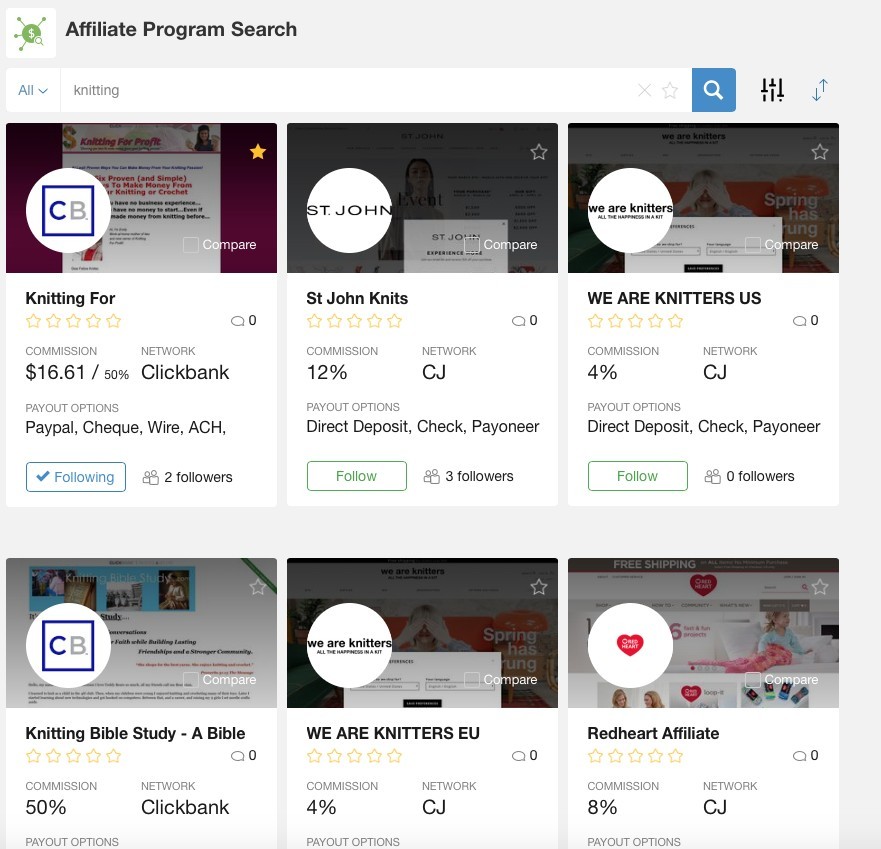The height and width of the screenshot is (849, 881).
Task: Favorite Redheart Affiliate star icon
Action: pos(820,587)
